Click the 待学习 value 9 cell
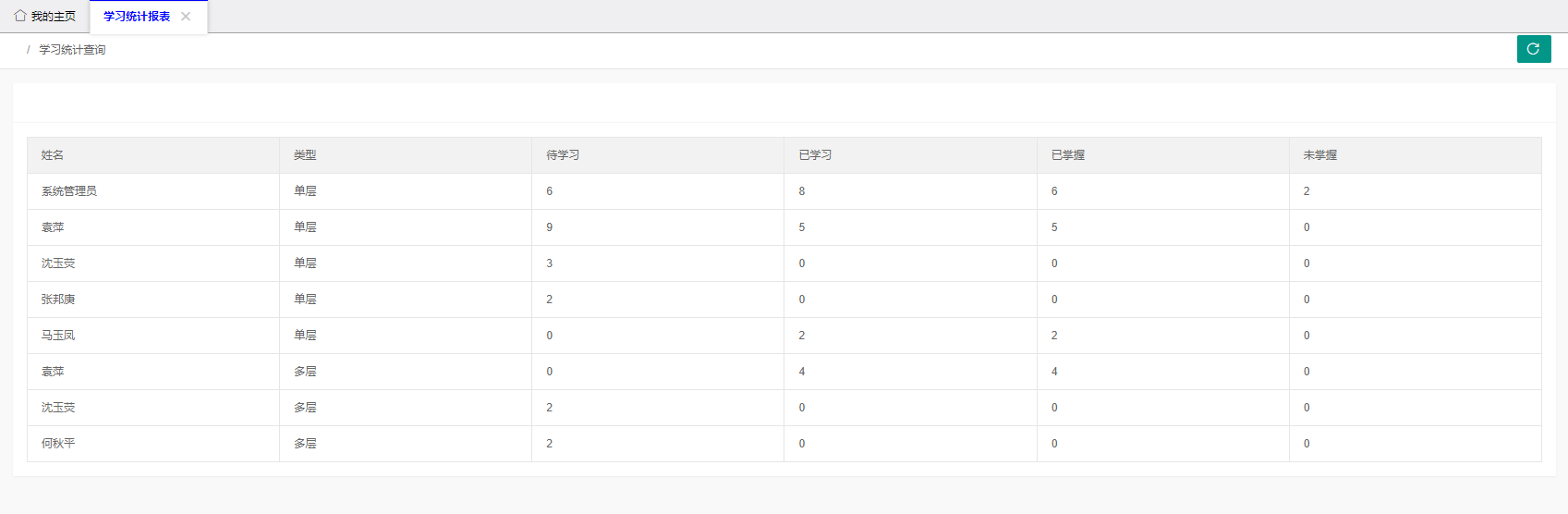 point(550,227)
